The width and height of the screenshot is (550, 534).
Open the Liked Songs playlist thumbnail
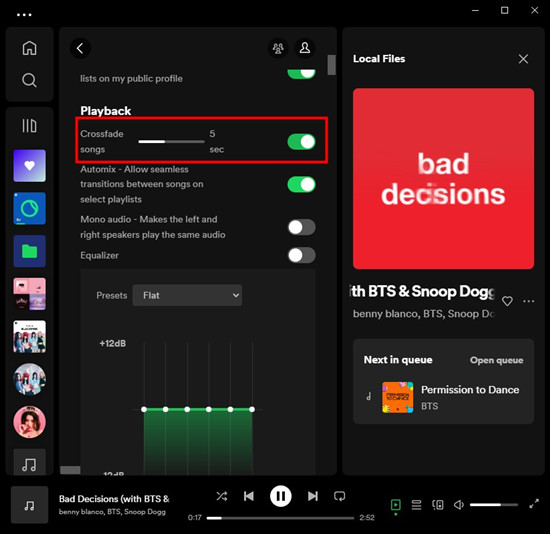click(x=29, y=166)
